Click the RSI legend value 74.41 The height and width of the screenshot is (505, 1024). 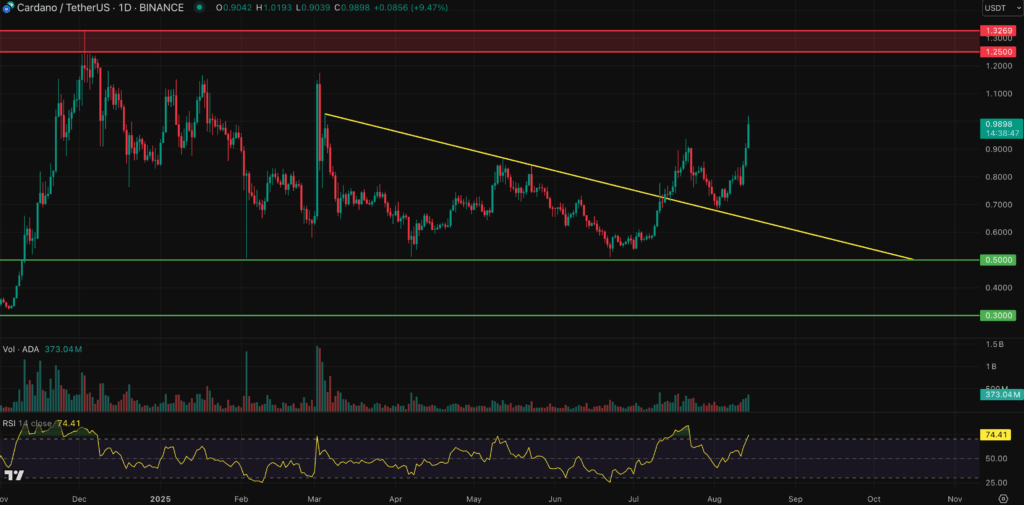coord(69,423)
